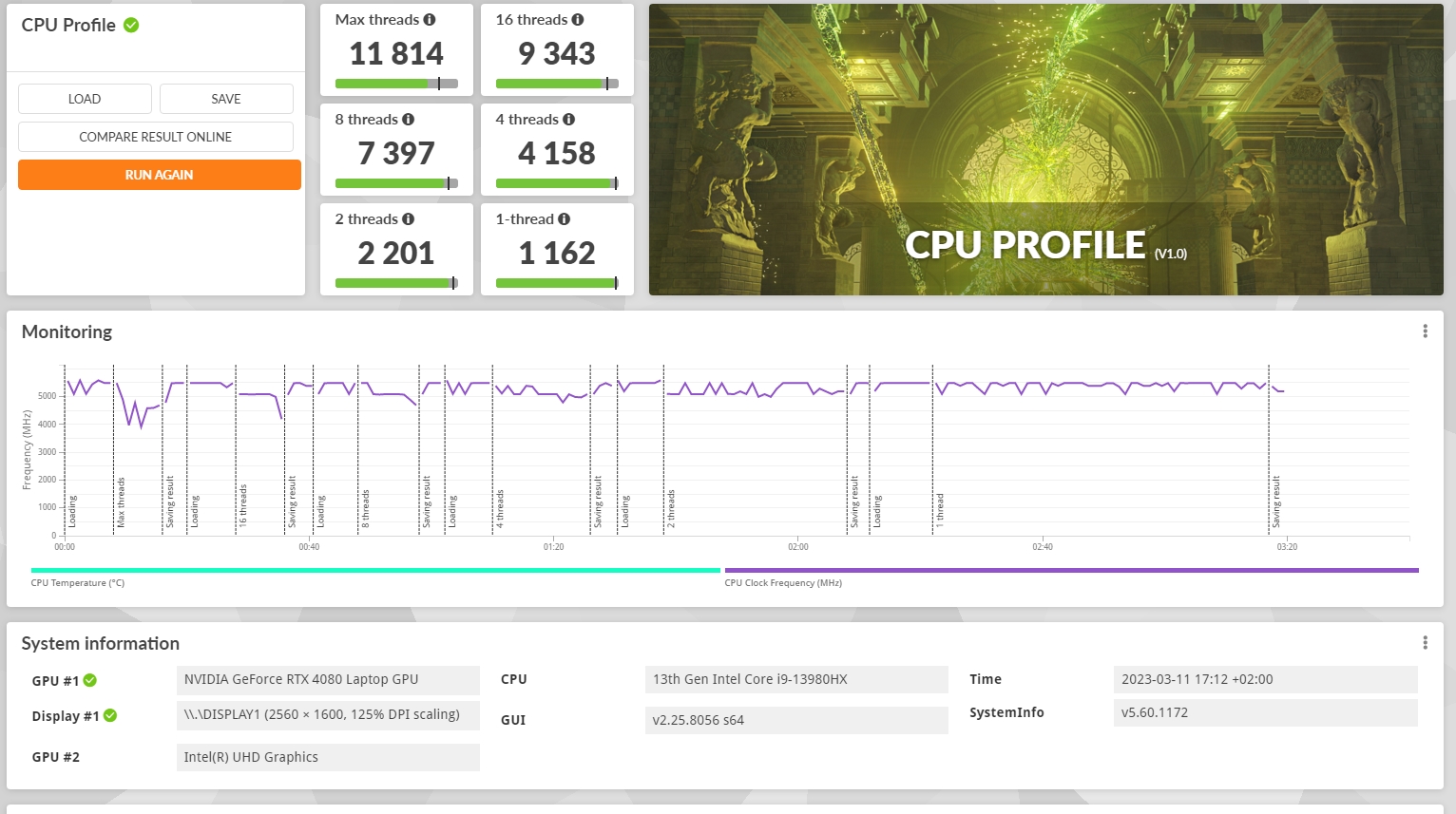1456x814 pixels.
Task: Click green checkmark beside GPU #1
Action: [x=90, y=681]
